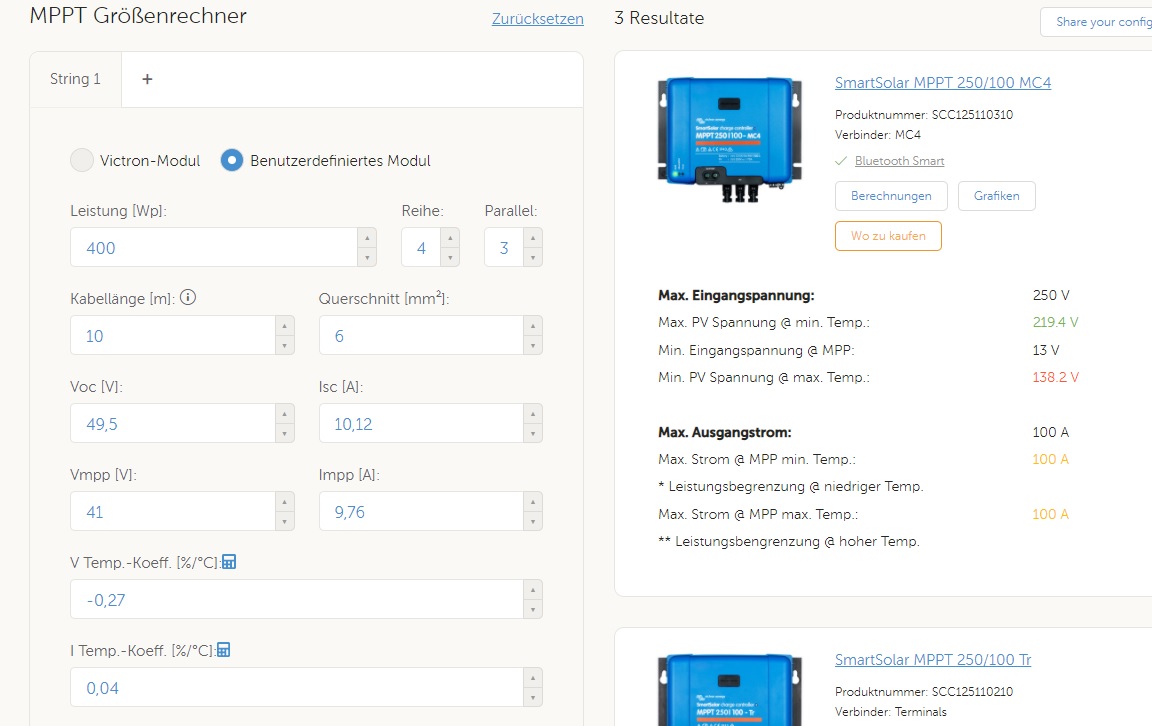Increase the Voc [V] value

[285, 414]
